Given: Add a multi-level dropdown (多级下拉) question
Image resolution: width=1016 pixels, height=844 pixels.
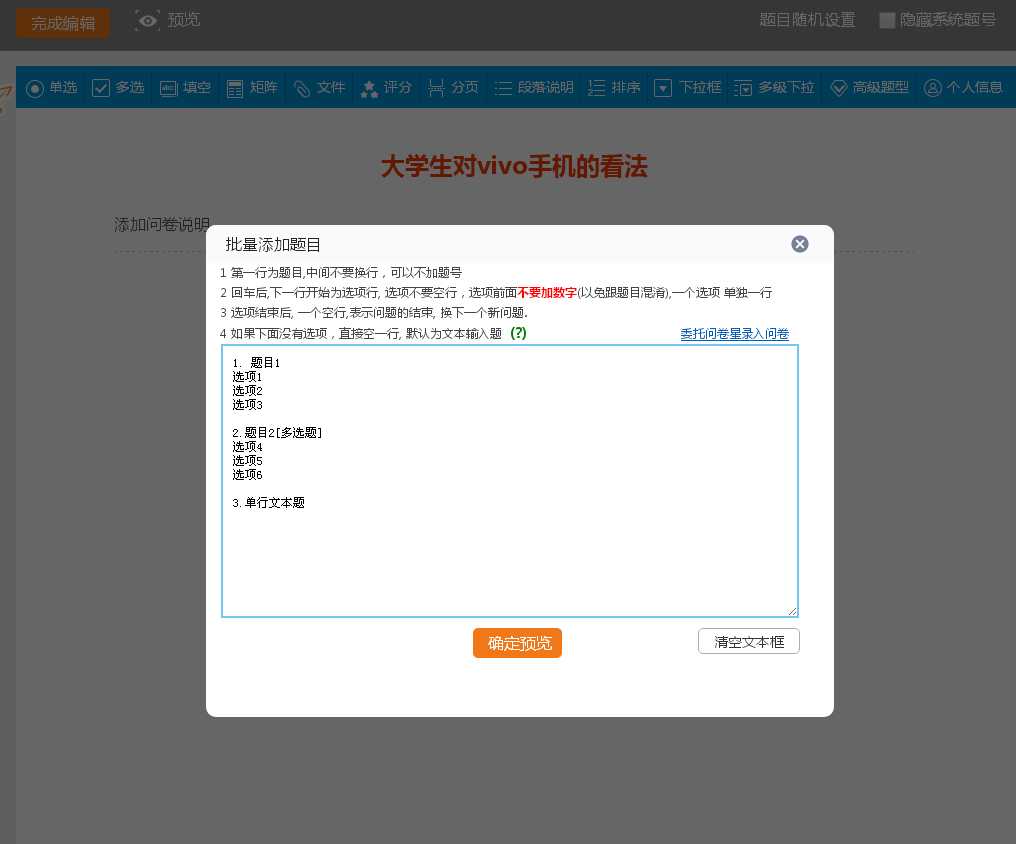Looking at the screenshot, I should coord(774,87).
